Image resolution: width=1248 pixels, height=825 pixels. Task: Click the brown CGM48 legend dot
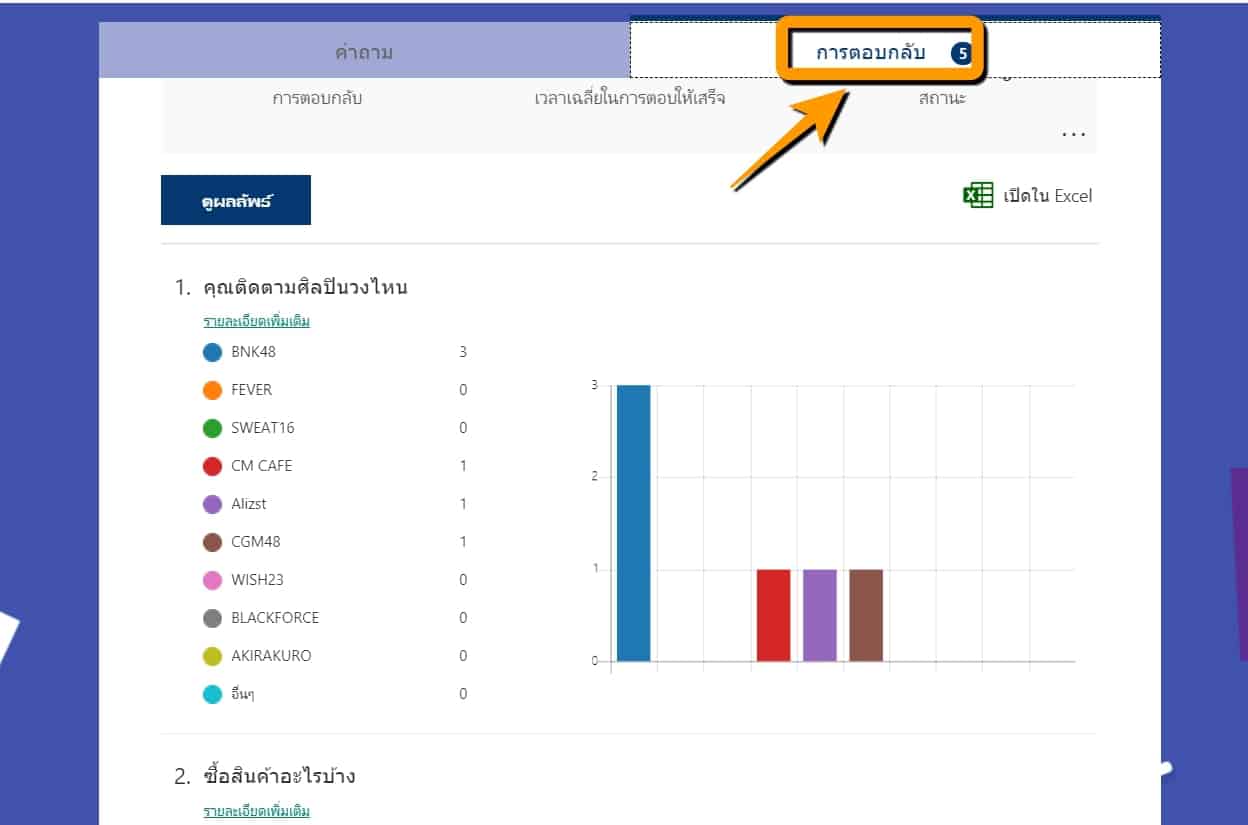tap(212, 542)
